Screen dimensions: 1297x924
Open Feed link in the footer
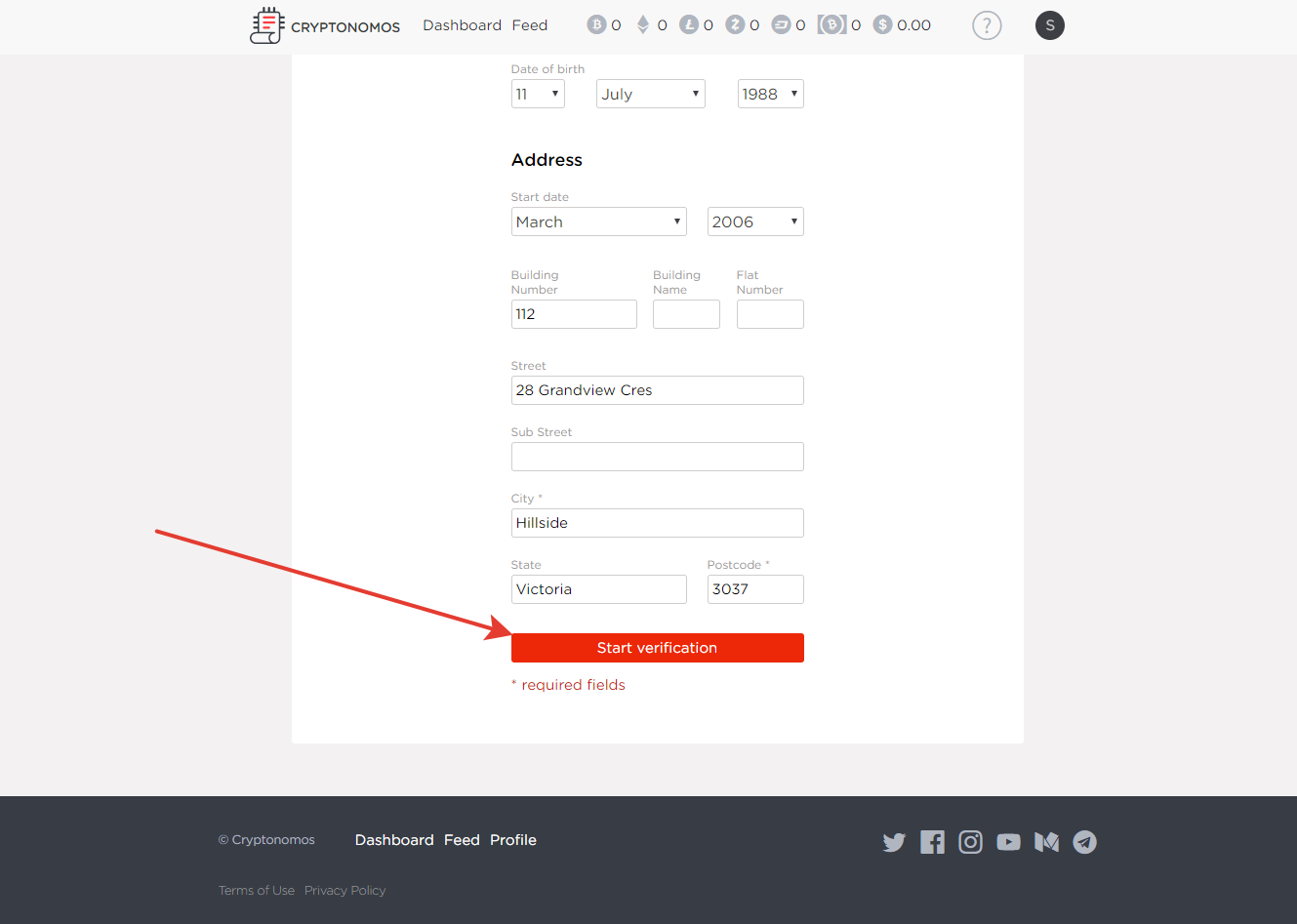click(x=462, y=840)
